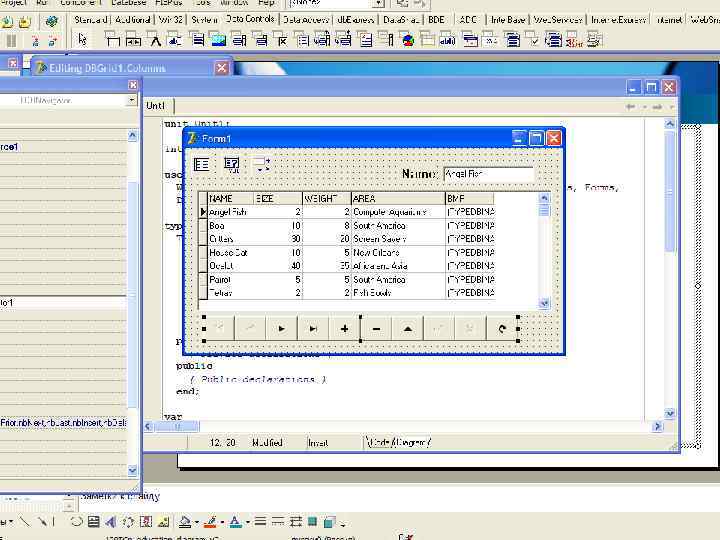The height and width of the screenshot is (540, 720).
Task: Click the navigator Last record button
Action: (x=313, y=329)
